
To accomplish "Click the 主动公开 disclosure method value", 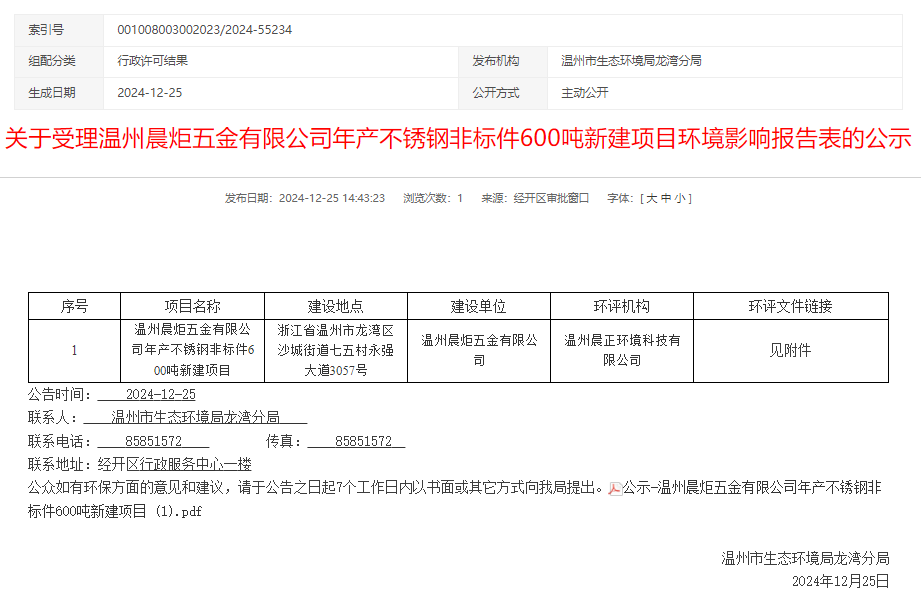I will click(585, 93).
